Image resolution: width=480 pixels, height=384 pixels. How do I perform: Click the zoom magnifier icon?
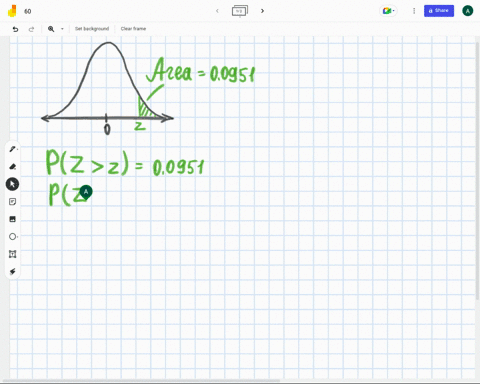[51, 29]
